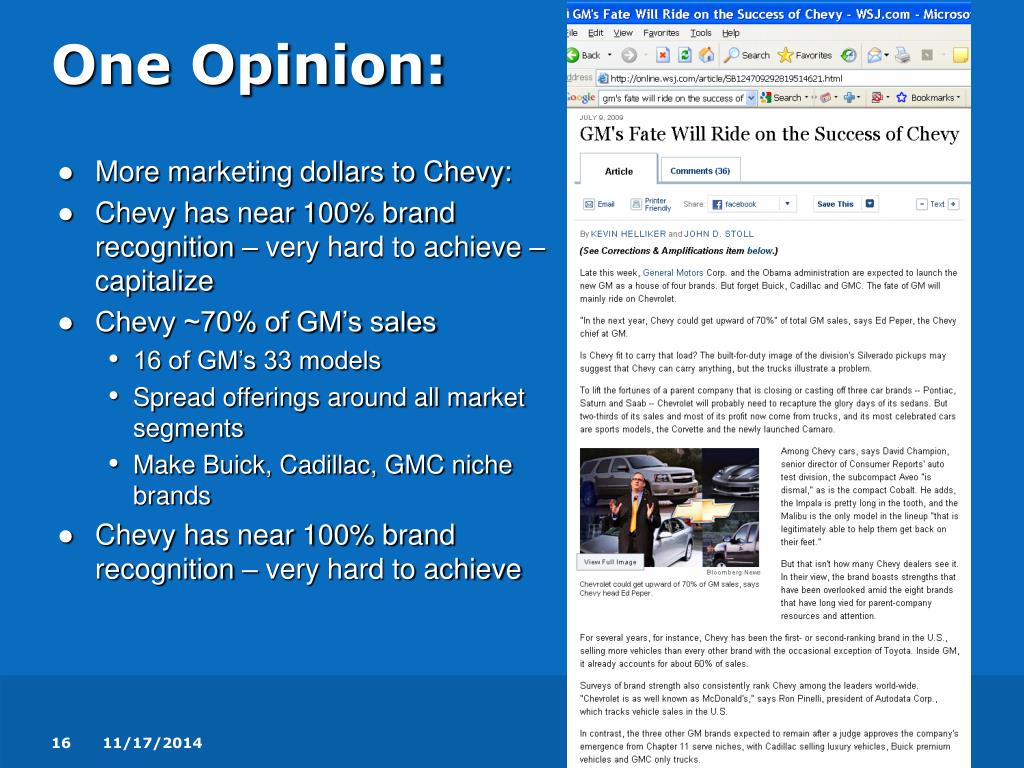1024x768 pixels.
Task: Follow the corrections 'below' link
Action: coord(760,251)
